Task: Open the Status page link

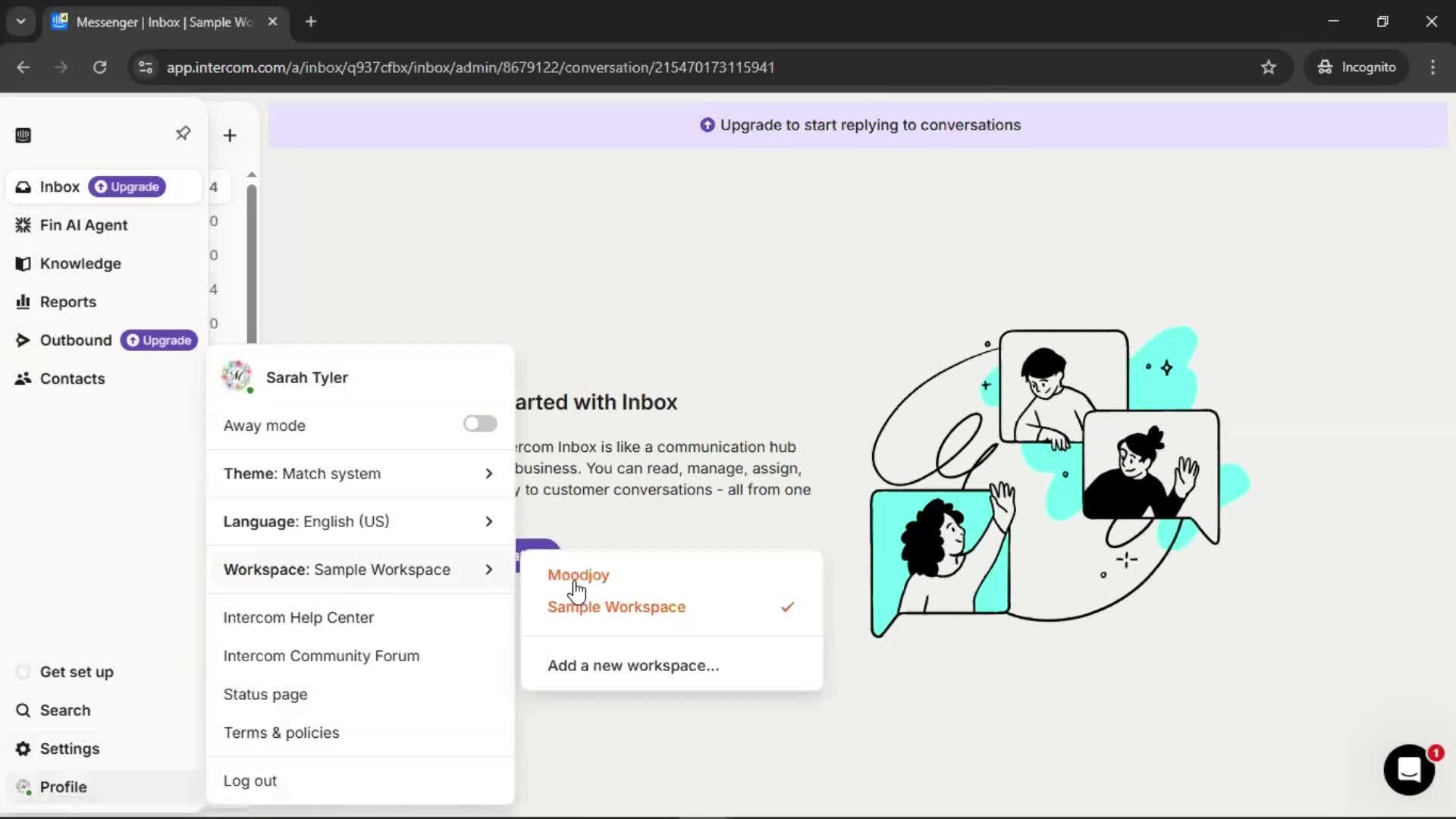Action: click(x=265, y=695)
